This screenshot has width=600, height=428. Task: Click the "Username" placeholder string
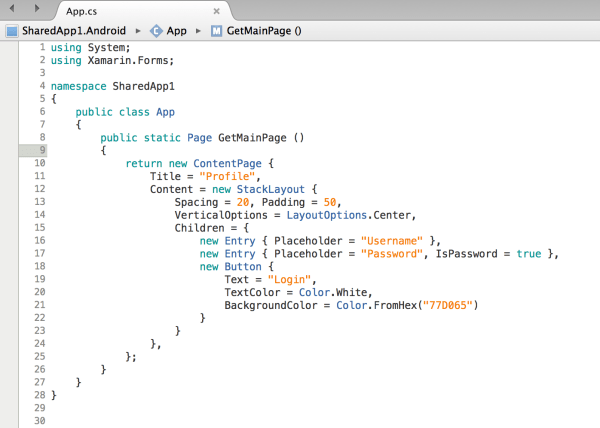pos(393,241)
